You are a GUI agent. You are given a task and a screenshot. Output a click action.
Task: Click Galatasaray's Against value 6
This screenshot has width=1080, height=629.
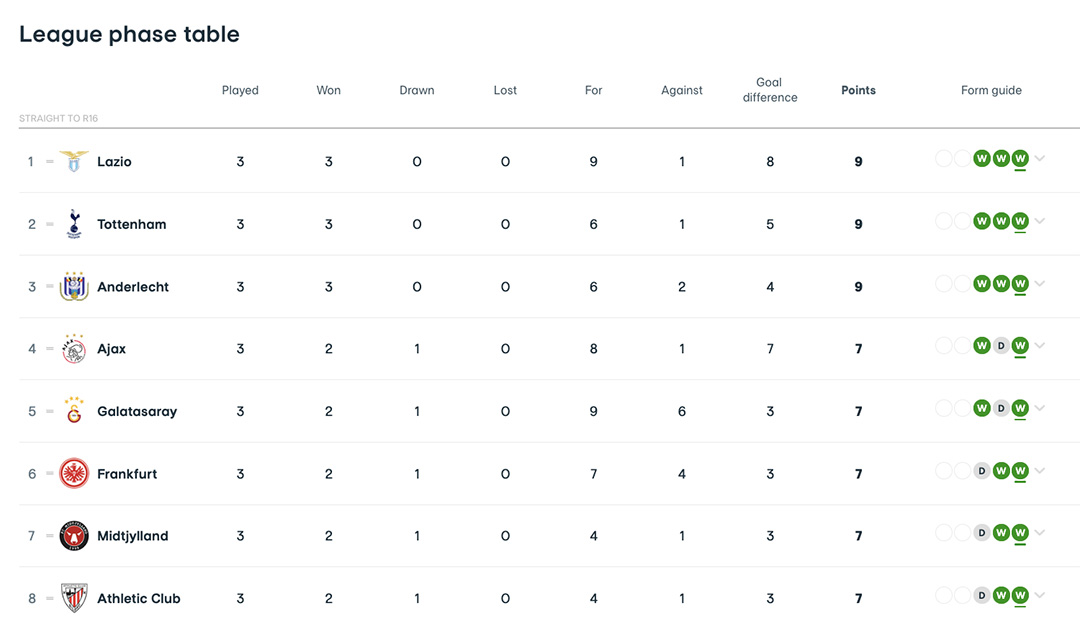(x=682, y=411)
